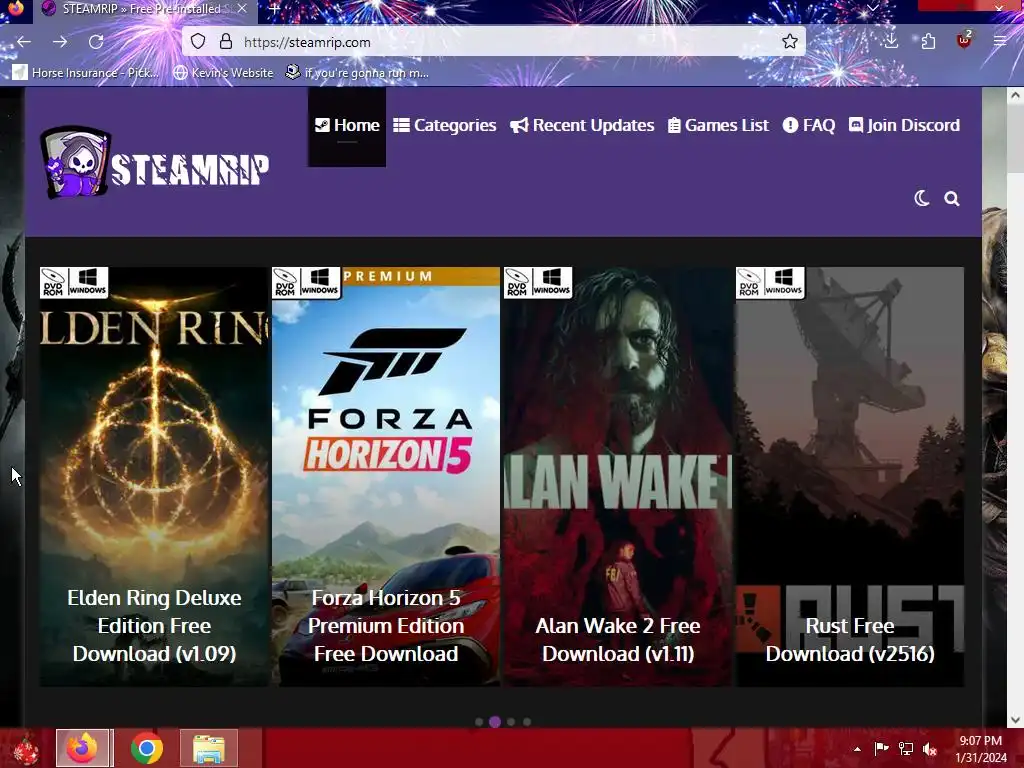The image size is (1024, 768).
Task: Open the Rust Free Download card
Action: (x=850, y=477)
